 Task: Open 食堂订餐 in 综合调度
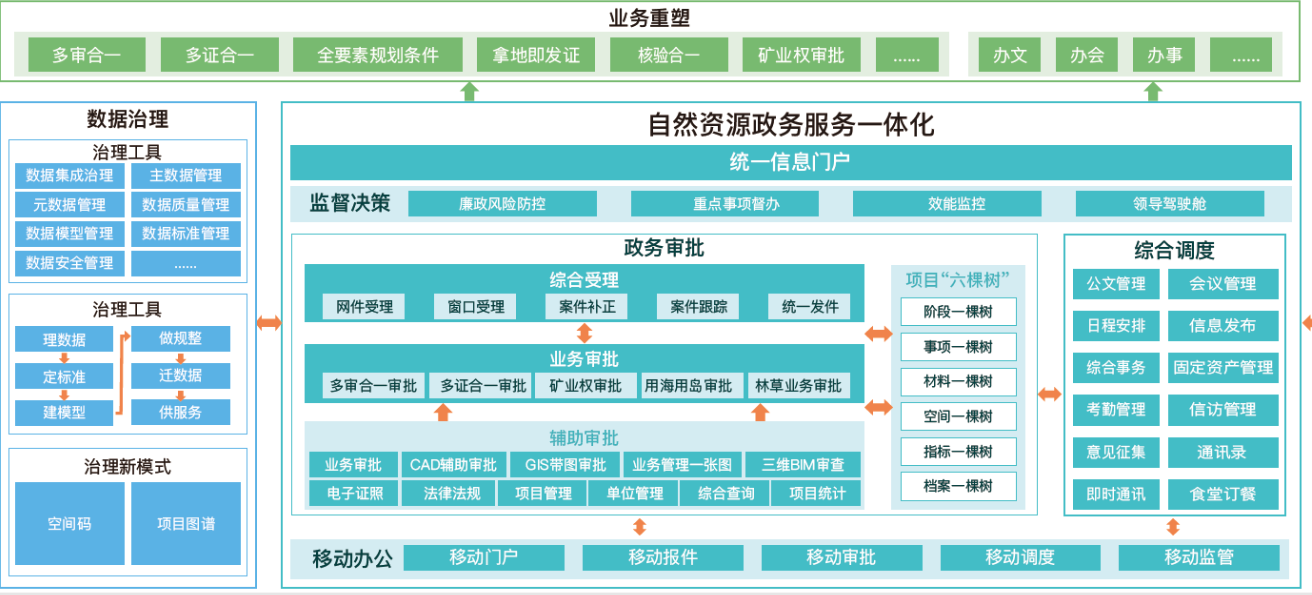coord(1222,494)
